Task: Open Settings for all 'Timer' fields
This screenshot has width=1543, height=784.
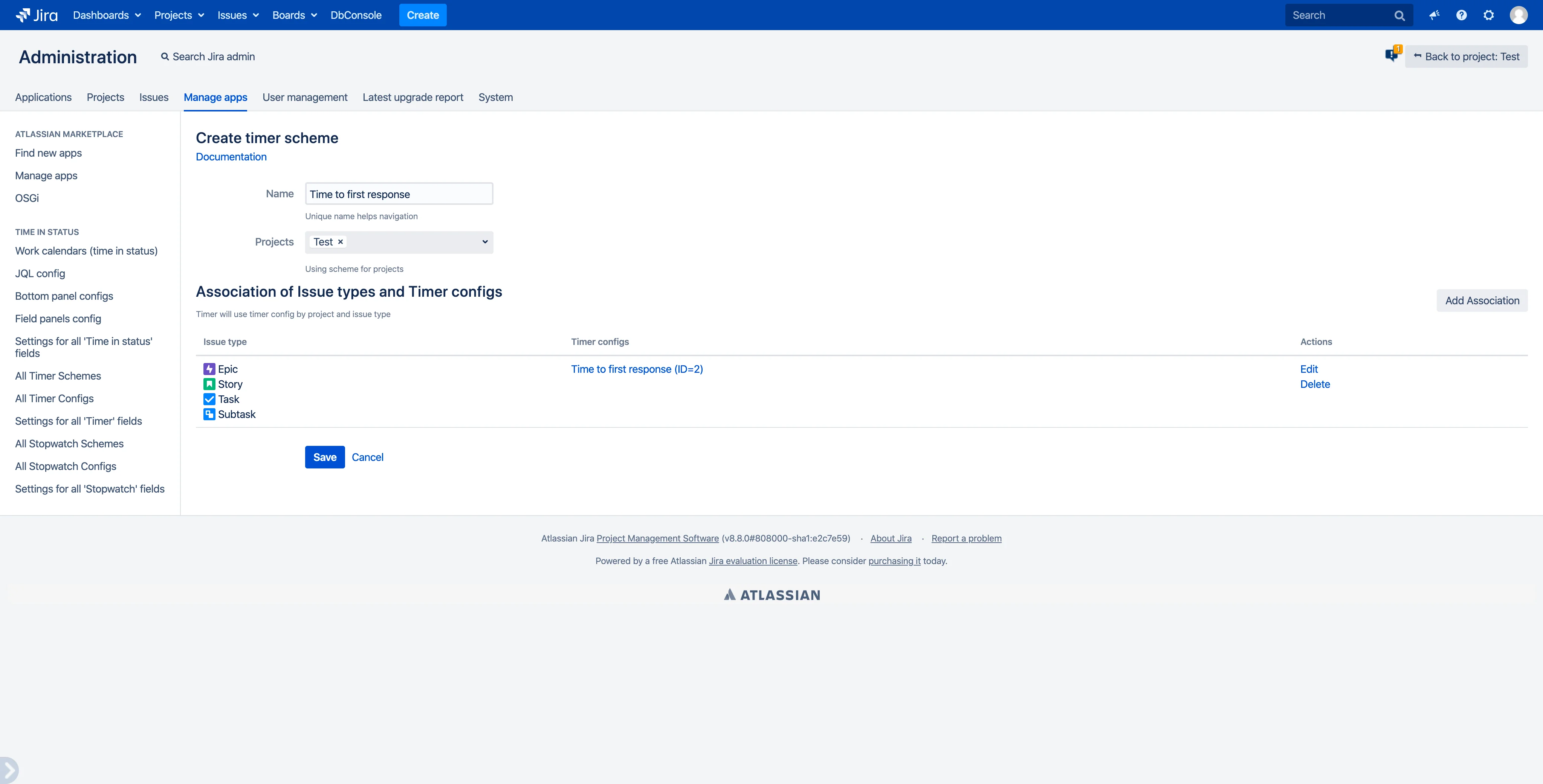Action: click(78, 421)
